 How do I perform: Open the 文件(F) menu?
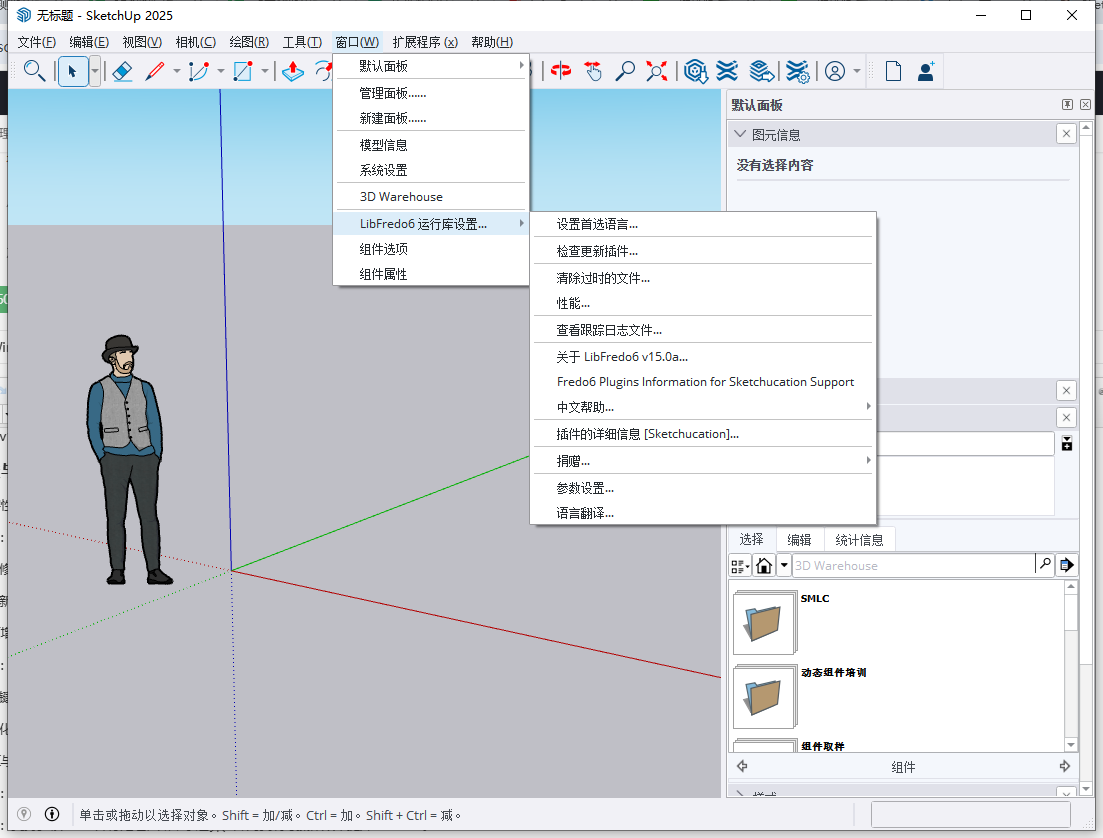(36, 42)
